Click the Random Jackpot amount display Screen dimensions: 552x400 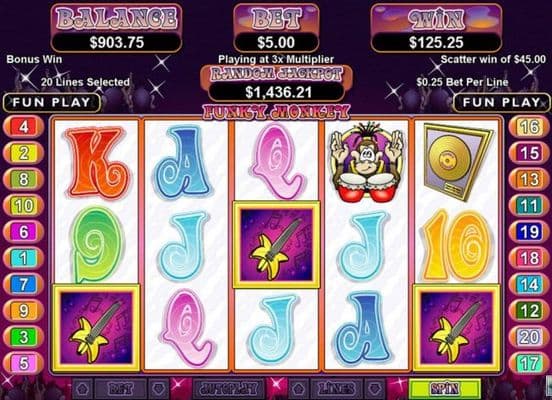click(x=277, y=92)
